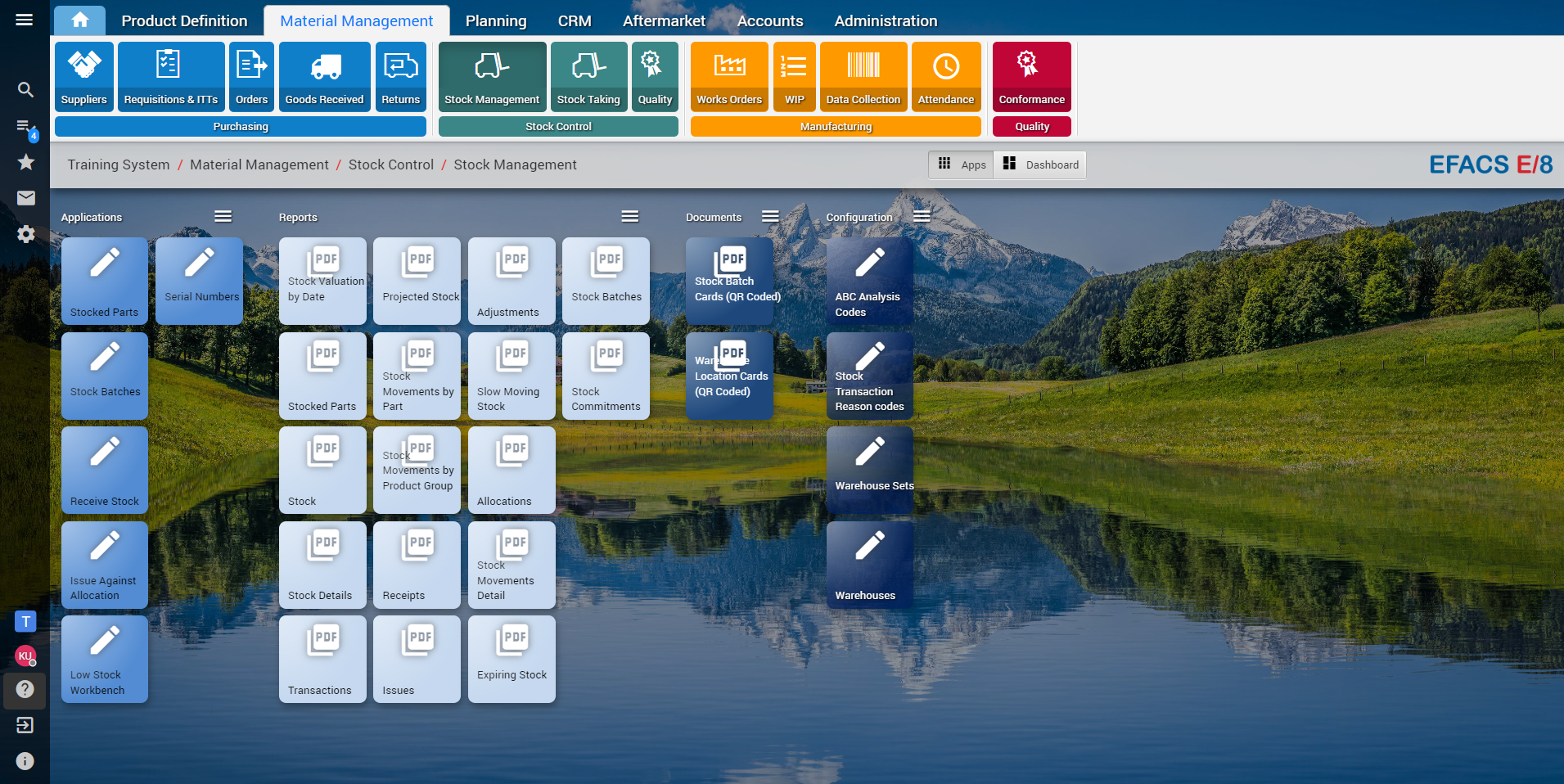
Task: Expand the Configuration panel menu
Action: (x=921, y=216)
